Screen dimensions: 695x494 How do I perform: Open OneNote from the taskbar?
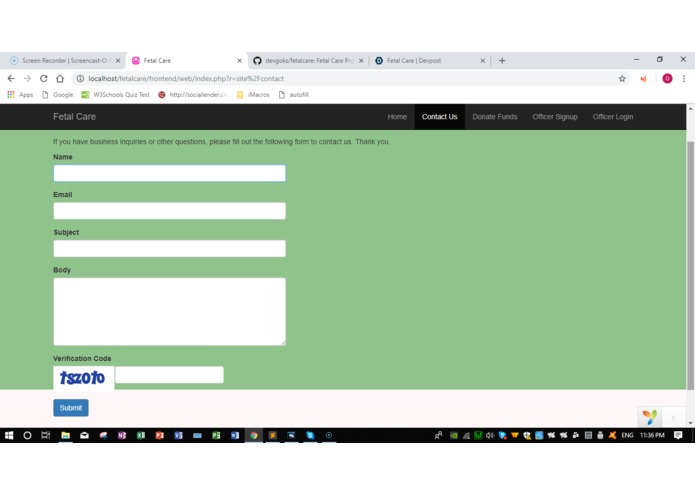122,435
